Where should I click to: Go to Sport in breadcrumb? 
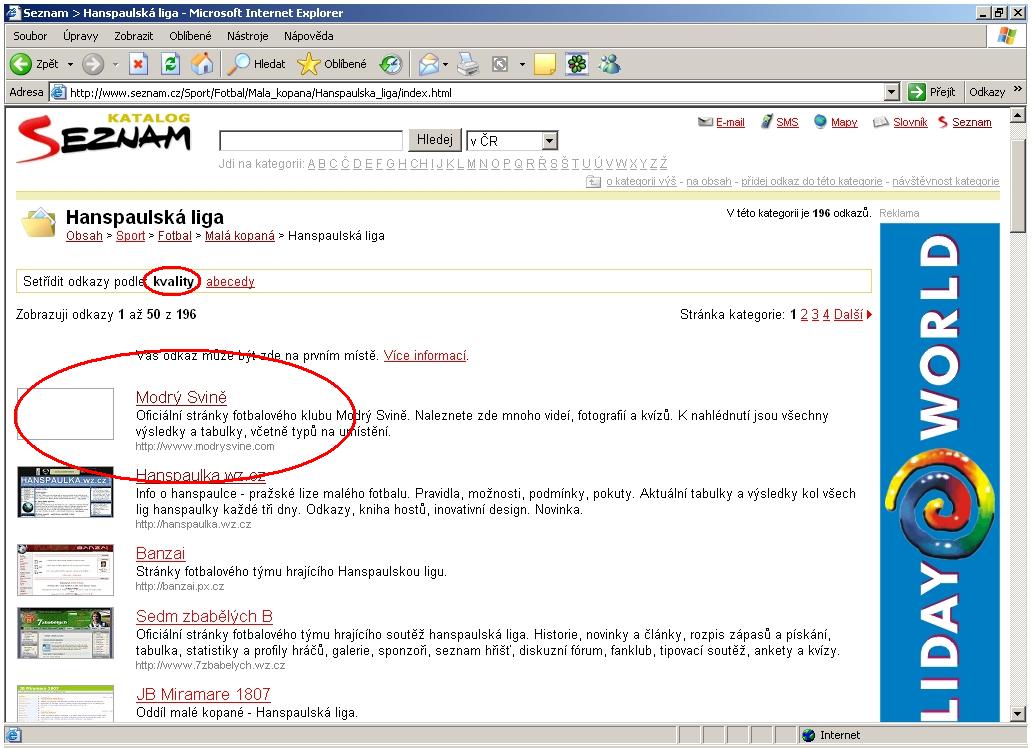[x=130, y=236]
